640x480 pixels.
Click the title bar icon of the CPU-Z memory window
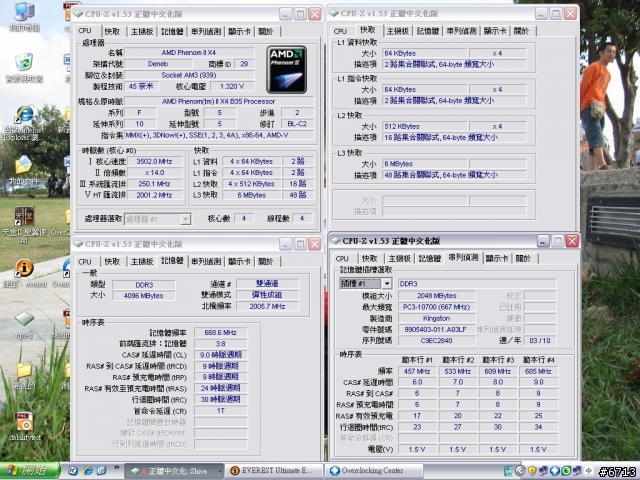tap(78, 244)
